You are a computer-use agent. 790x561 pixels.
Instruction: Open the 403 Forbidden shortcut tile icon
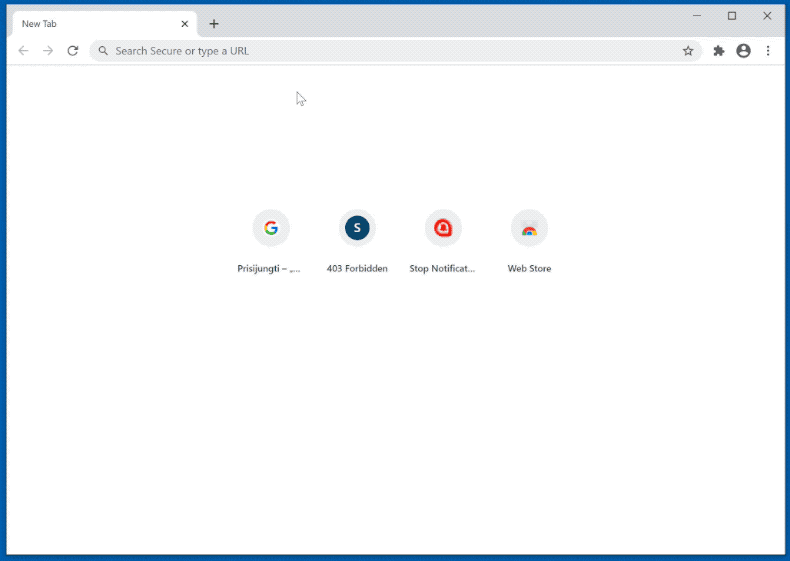(357, 228)
